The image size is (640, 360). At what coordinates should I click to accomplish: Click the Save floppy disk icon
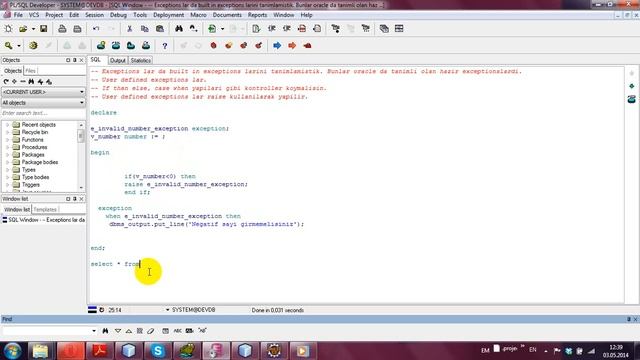coord(43,29)
